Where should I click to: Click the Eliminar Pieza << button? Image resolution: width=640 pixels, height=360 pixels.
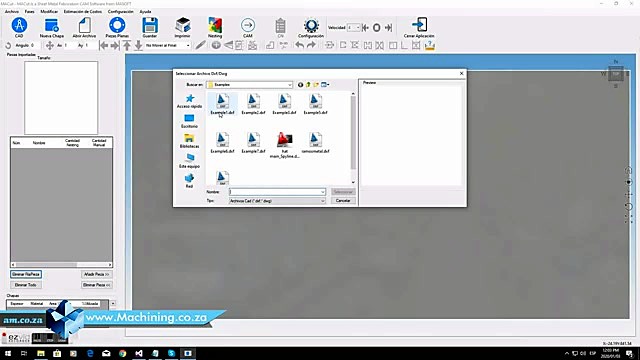(x=97, y=285)
